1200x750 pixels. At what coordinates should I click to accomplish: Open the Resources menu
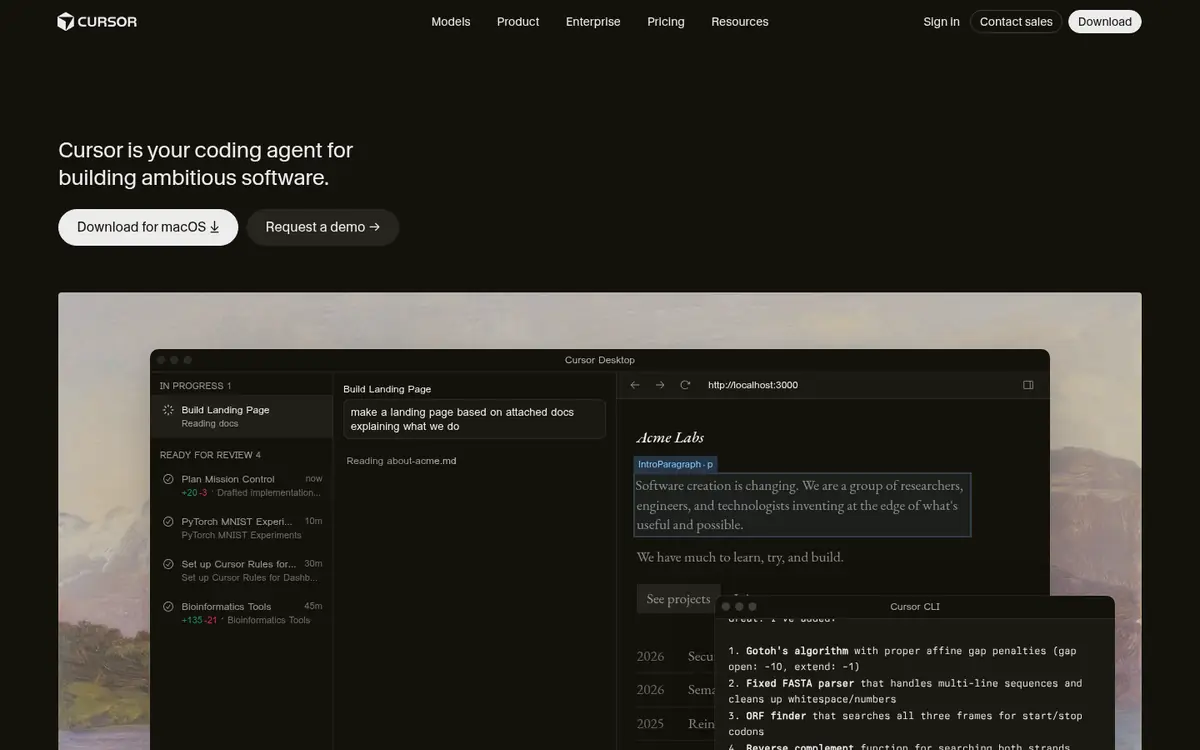tap(740, 22)
